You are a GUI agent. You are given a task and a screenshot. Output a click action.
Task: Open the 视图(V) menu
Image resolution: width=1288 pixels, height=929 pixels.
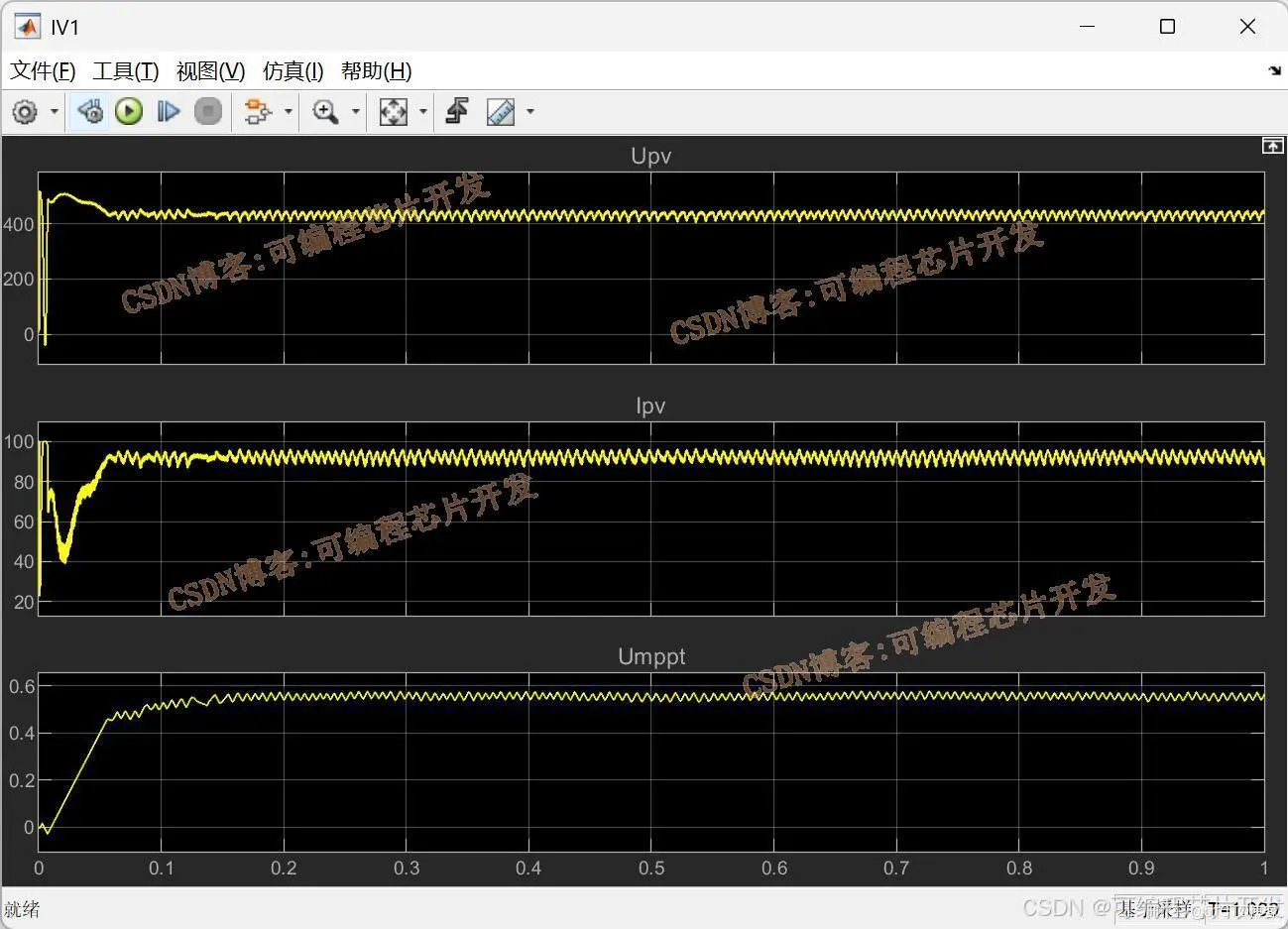tap(210, 71)
